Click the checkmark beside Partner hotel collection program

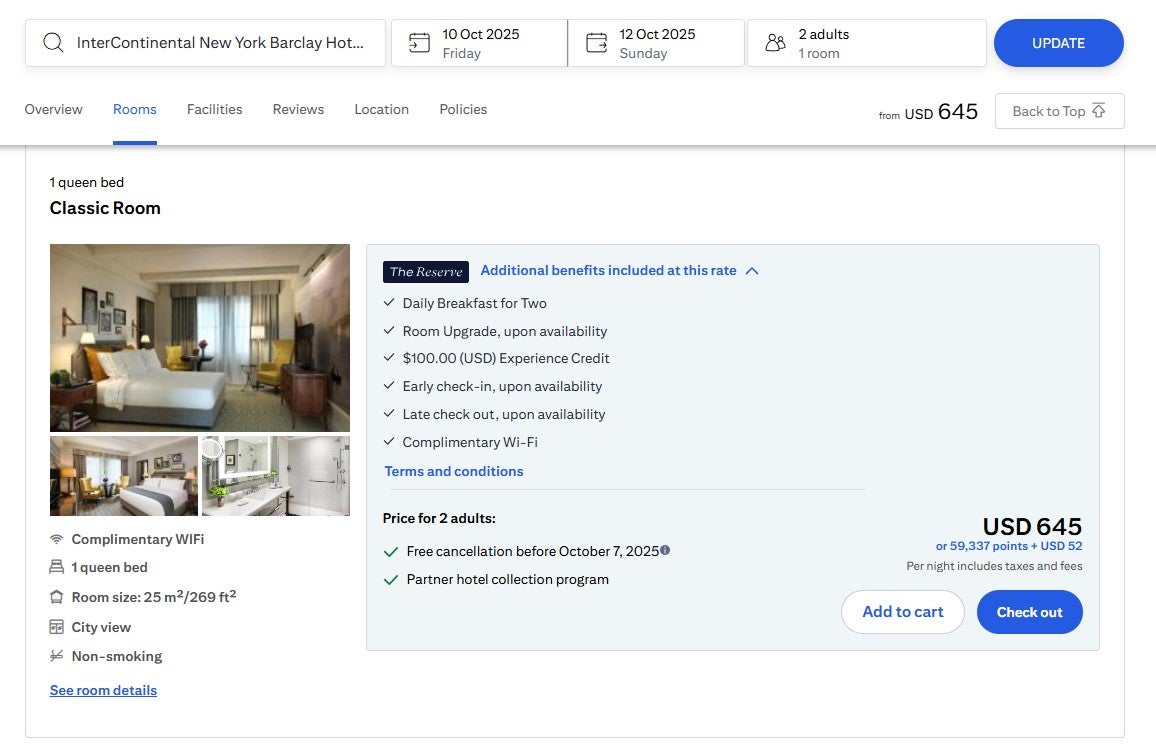pyautogui.click(x=391, y=579)
